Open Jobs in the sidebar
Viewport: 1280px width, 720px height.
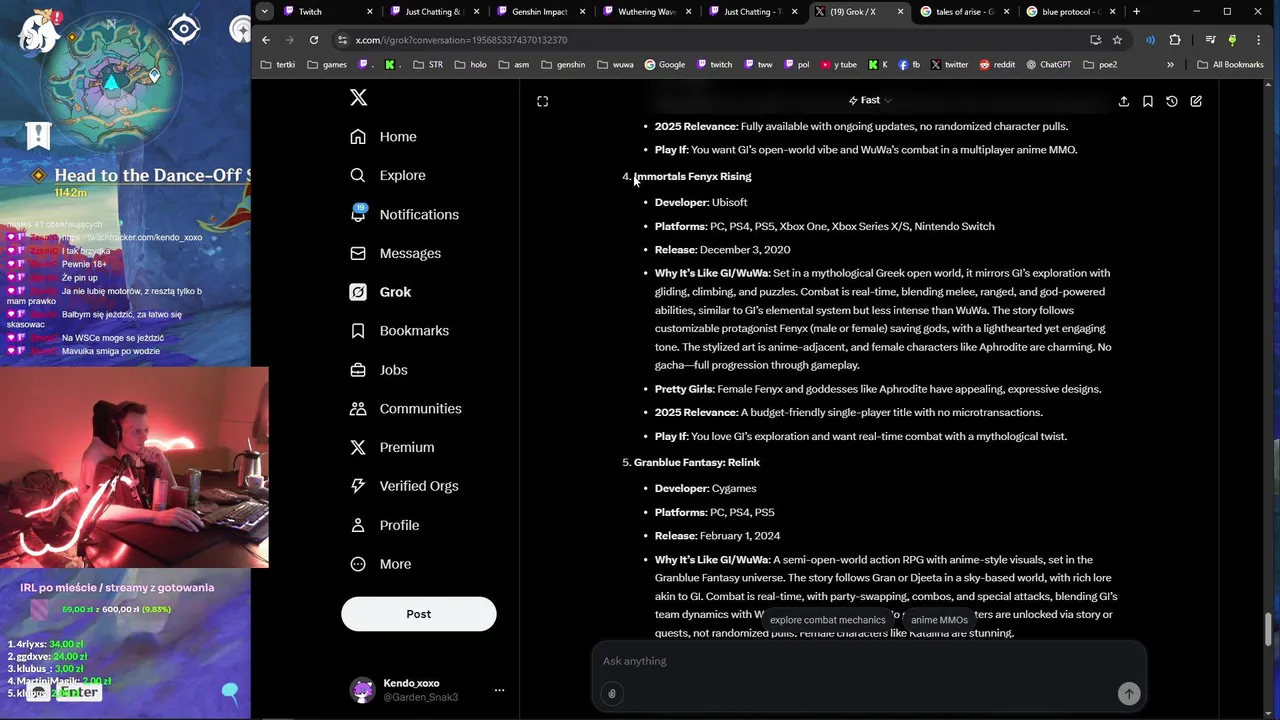[378, 370]
